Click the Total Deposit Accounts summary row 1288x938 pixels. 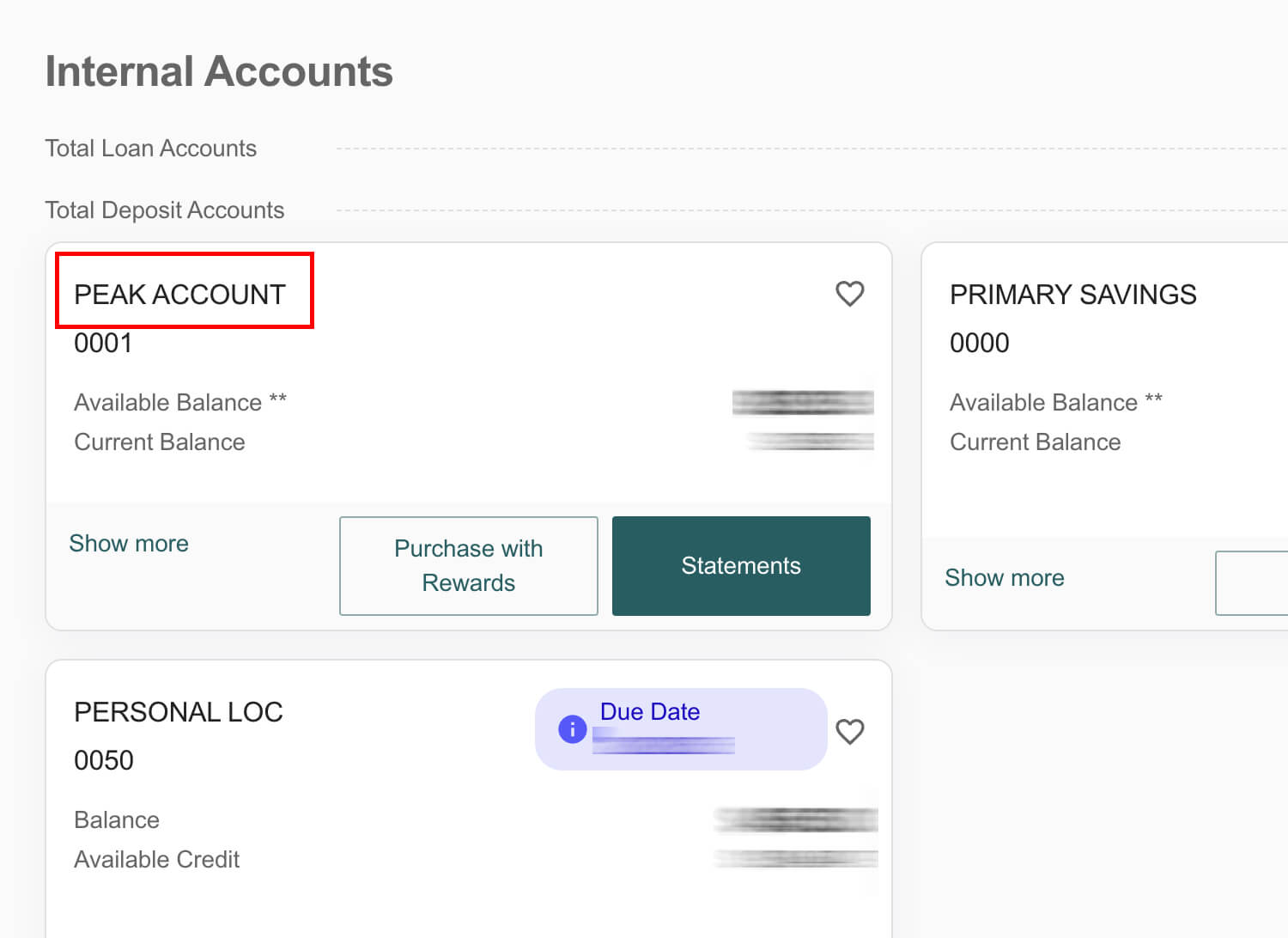click(x=164, y=210)
